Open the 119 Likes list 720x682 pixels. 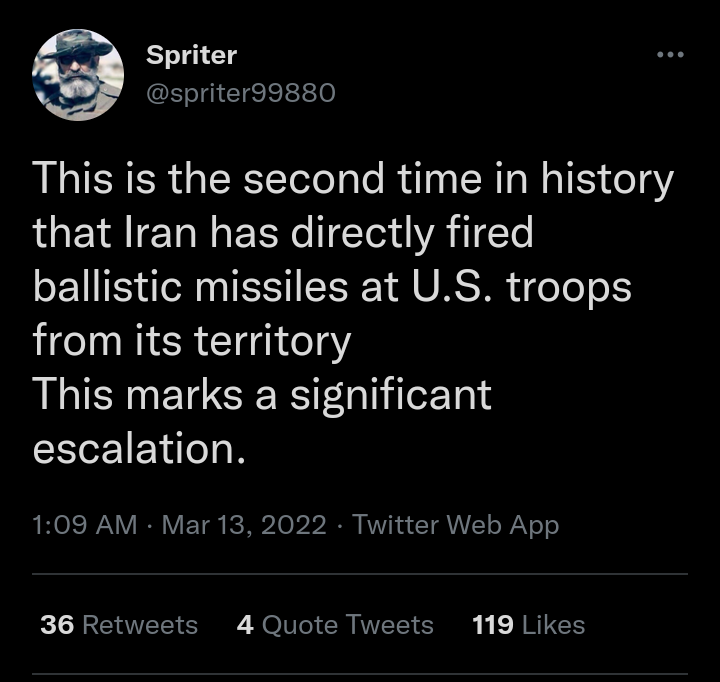click(x=528, y=625)
